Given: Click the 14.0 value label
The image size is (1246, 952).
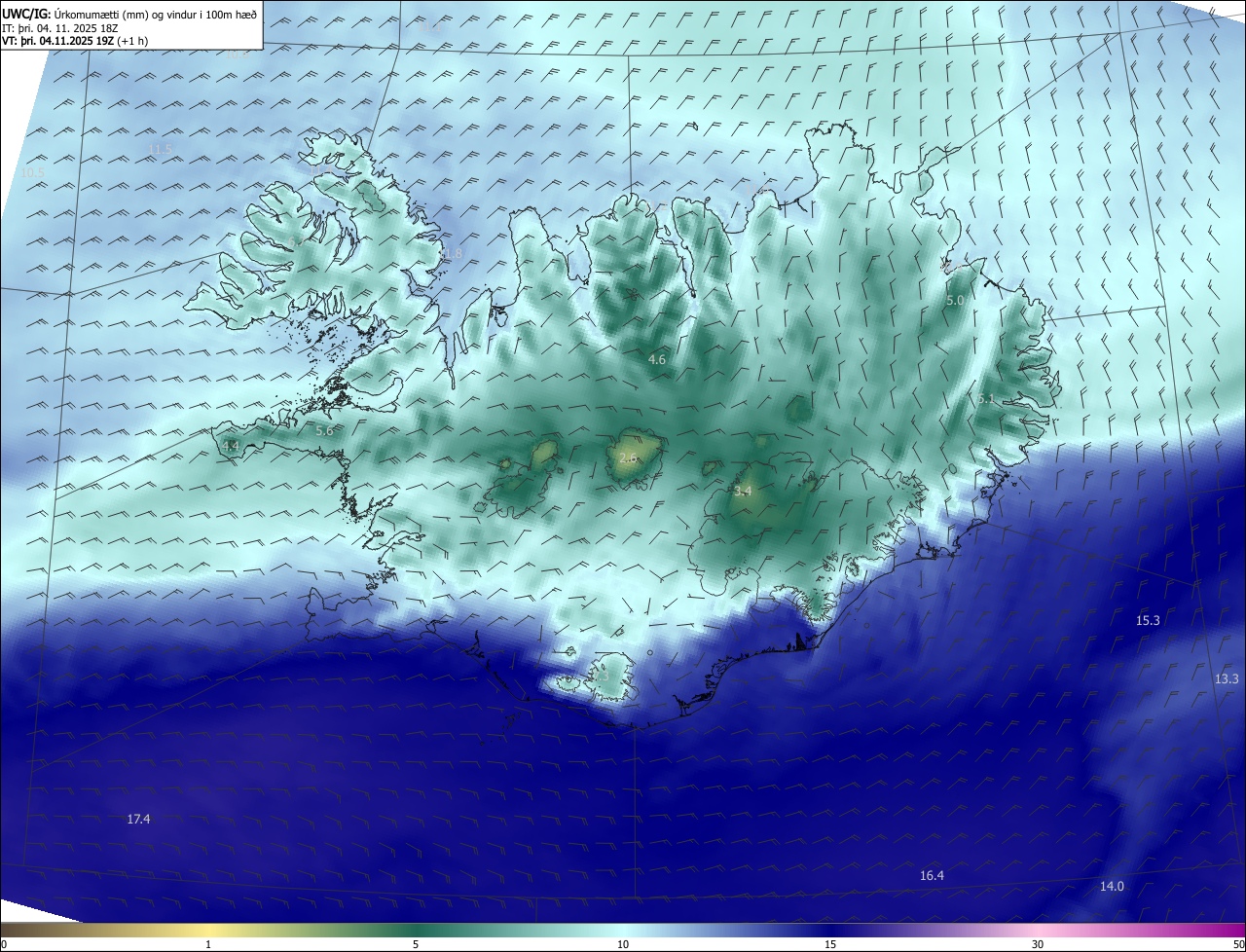Looking at the screenshot, I should [x=1112, y=886].
